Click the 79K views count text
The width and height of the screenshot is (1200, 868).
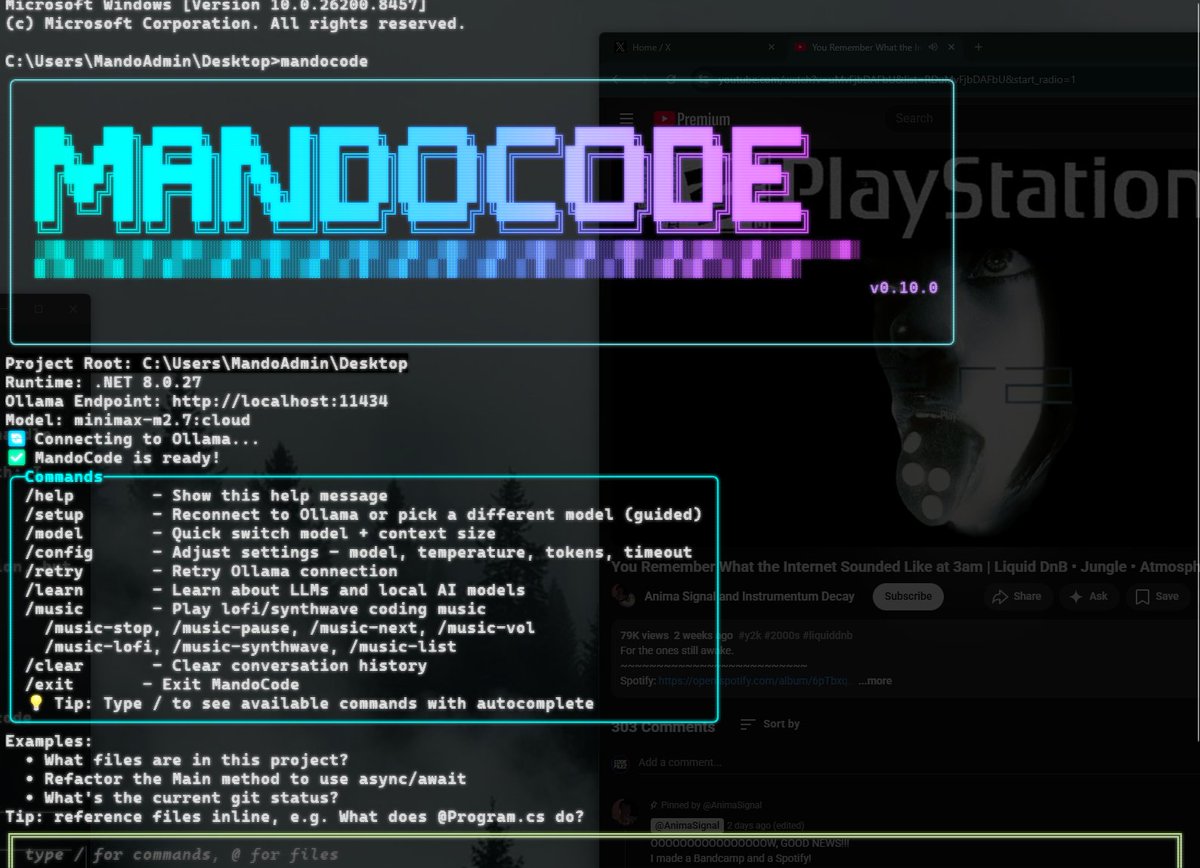point(644,636)
